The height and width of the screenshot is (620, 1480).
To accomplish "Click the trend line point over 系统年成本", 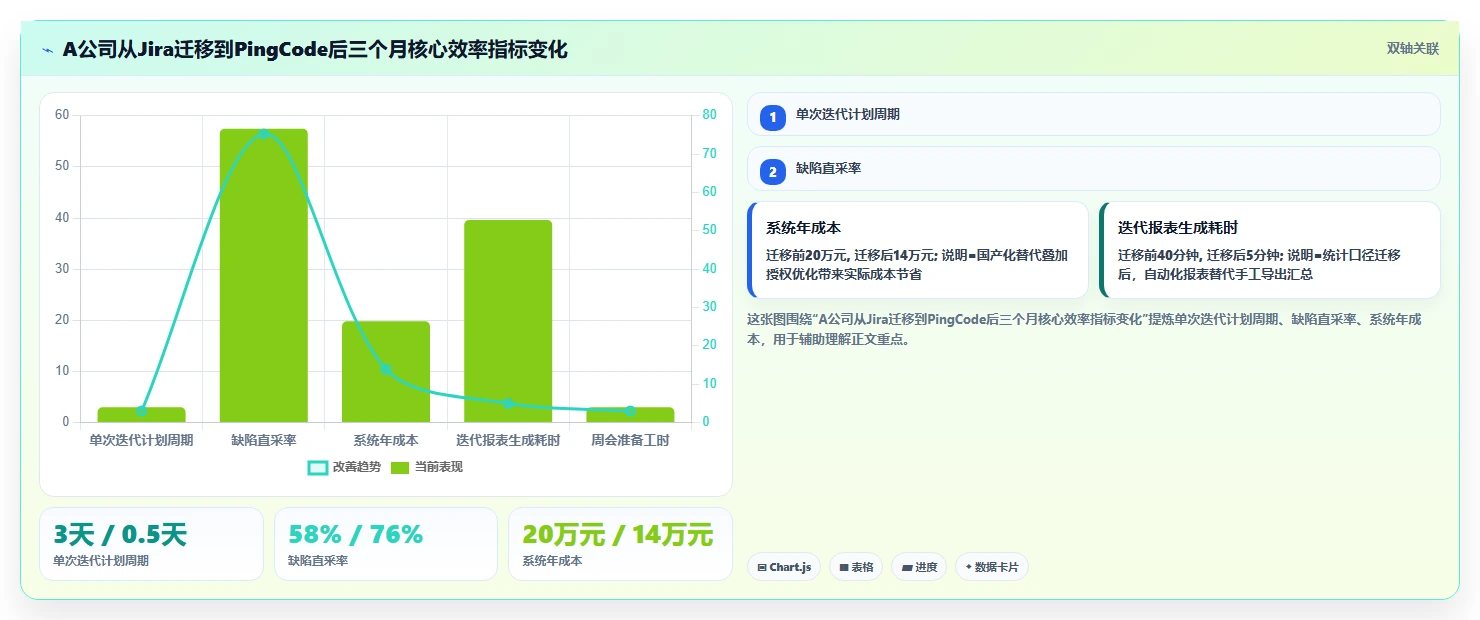I will coord(386,369).
